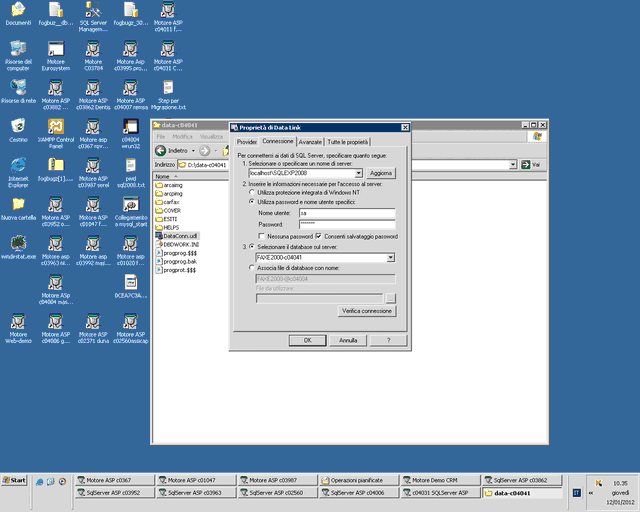
Task: Expand hidden tray icons chevron
Action: pos(590,493)
